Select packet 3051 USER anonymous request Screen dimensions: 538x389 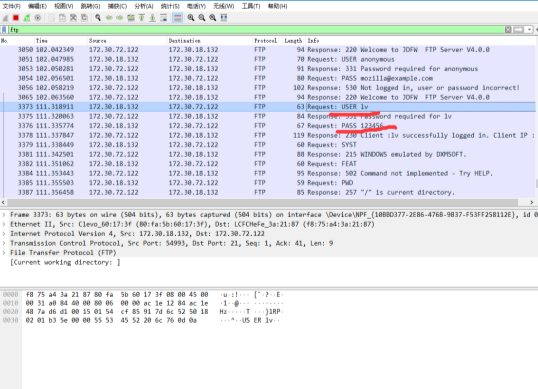(268, 59)
